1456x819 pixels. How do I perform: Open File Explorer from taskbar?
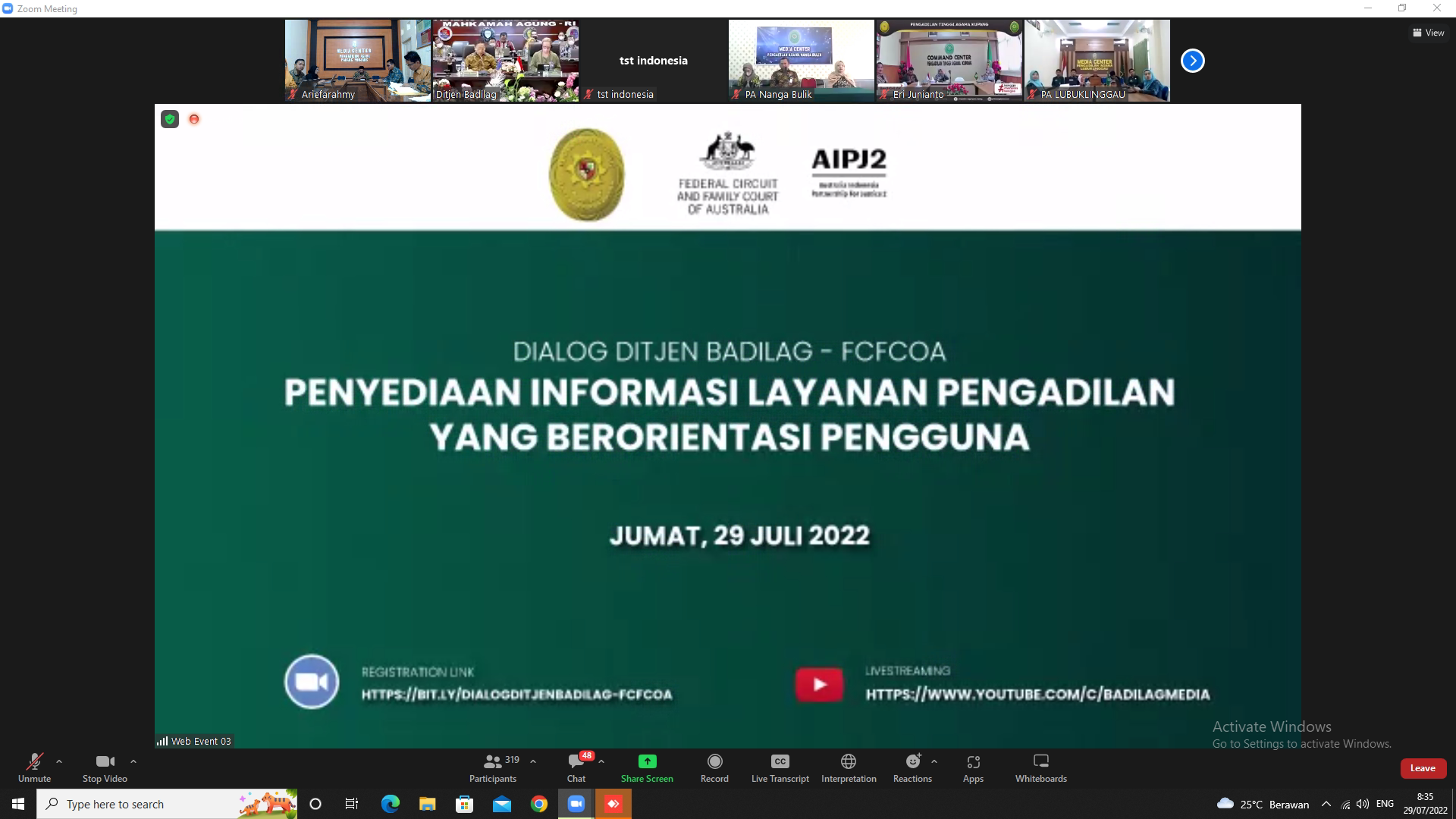(427, 804)
